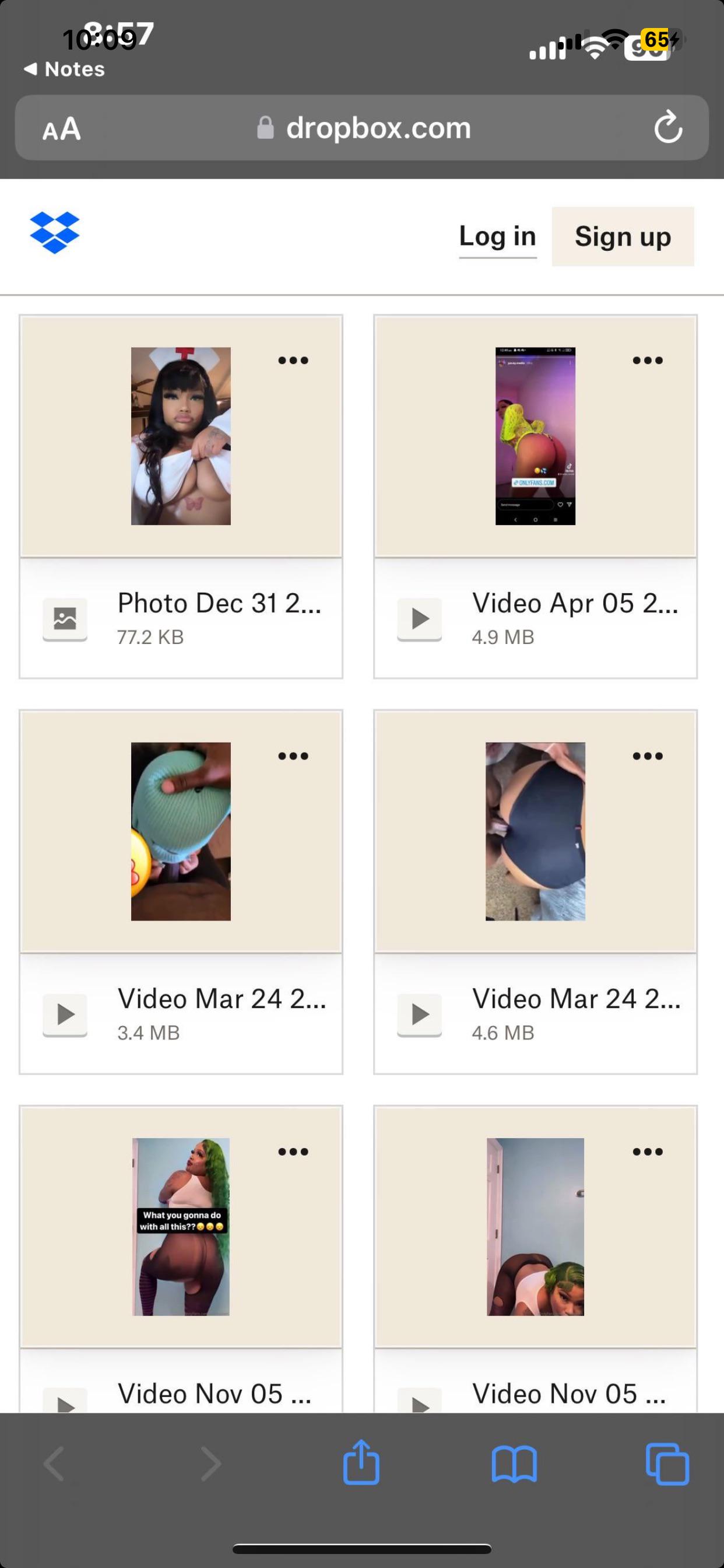Go back to Notes app
The height and width of the screenshot is (1568, 724).
(x=65, y=69)
